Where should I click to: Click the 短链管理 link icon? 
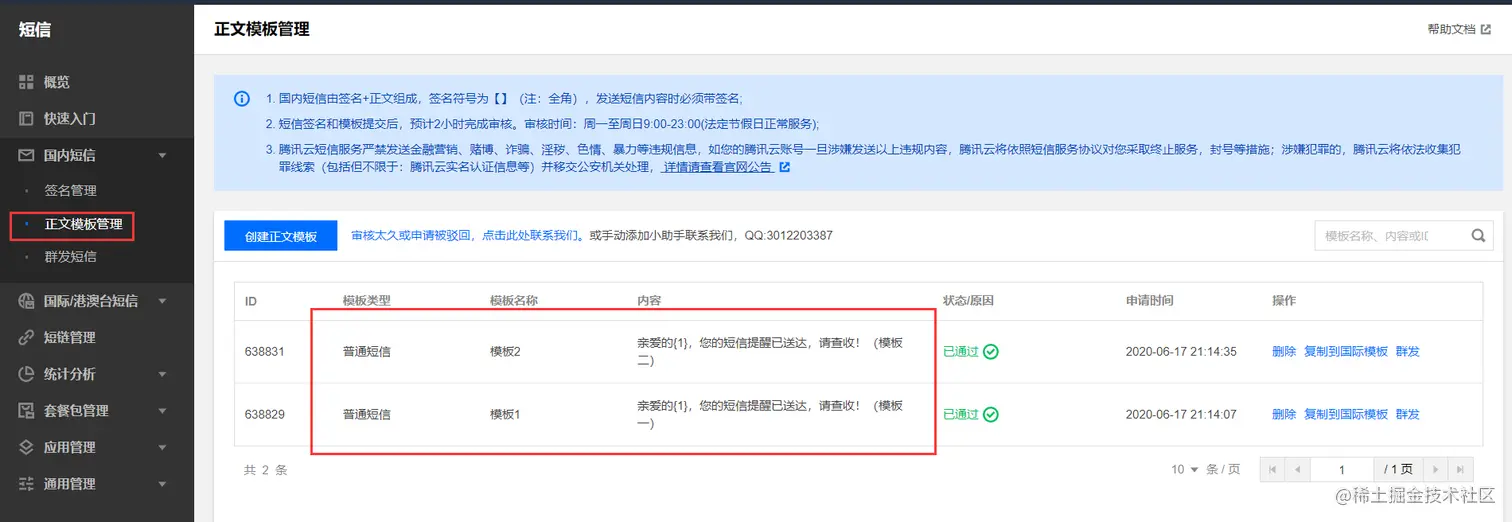tap(27, 337)
